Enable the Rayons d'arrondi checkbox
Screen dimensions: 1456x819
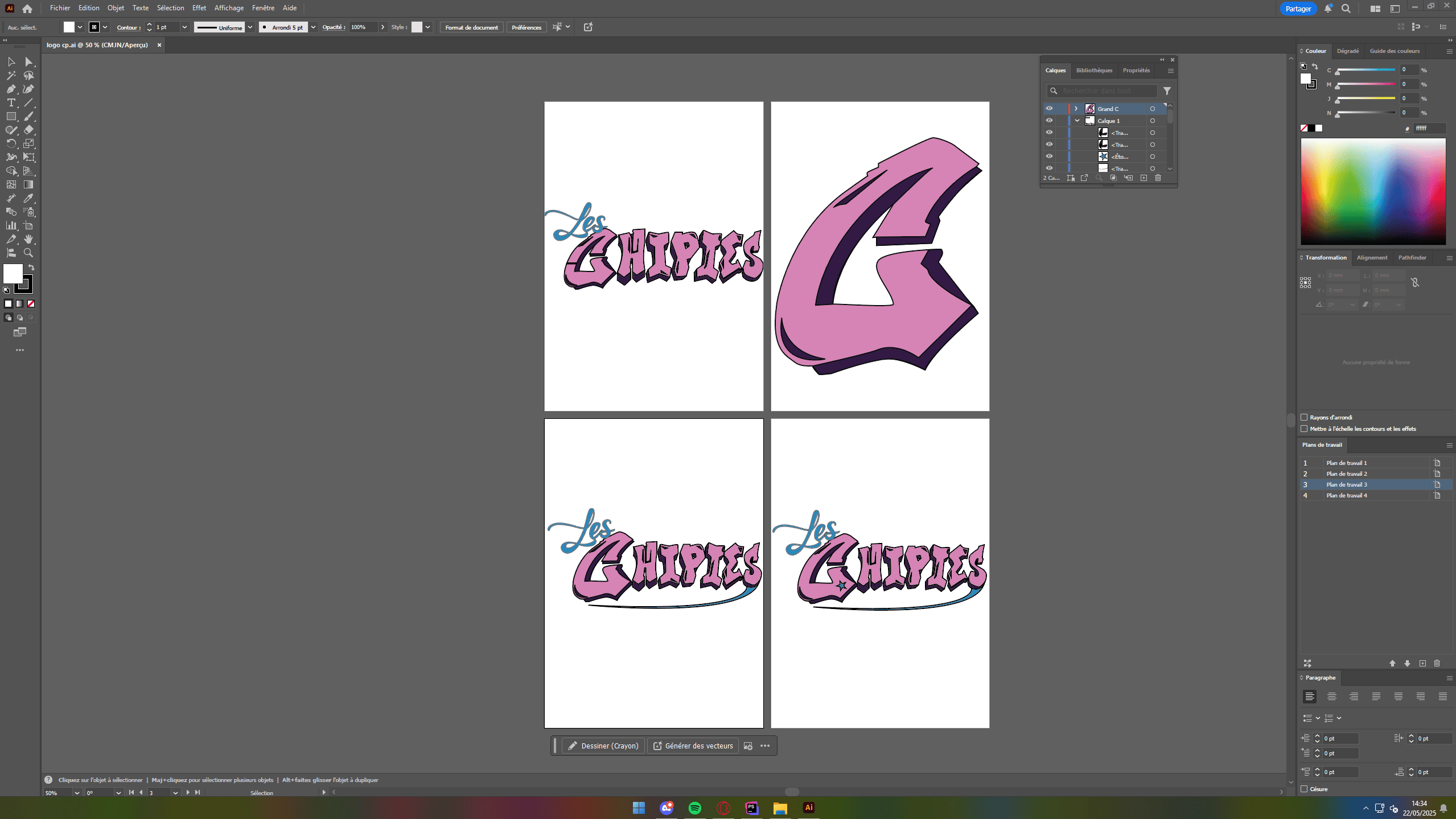click(1304, 417)
